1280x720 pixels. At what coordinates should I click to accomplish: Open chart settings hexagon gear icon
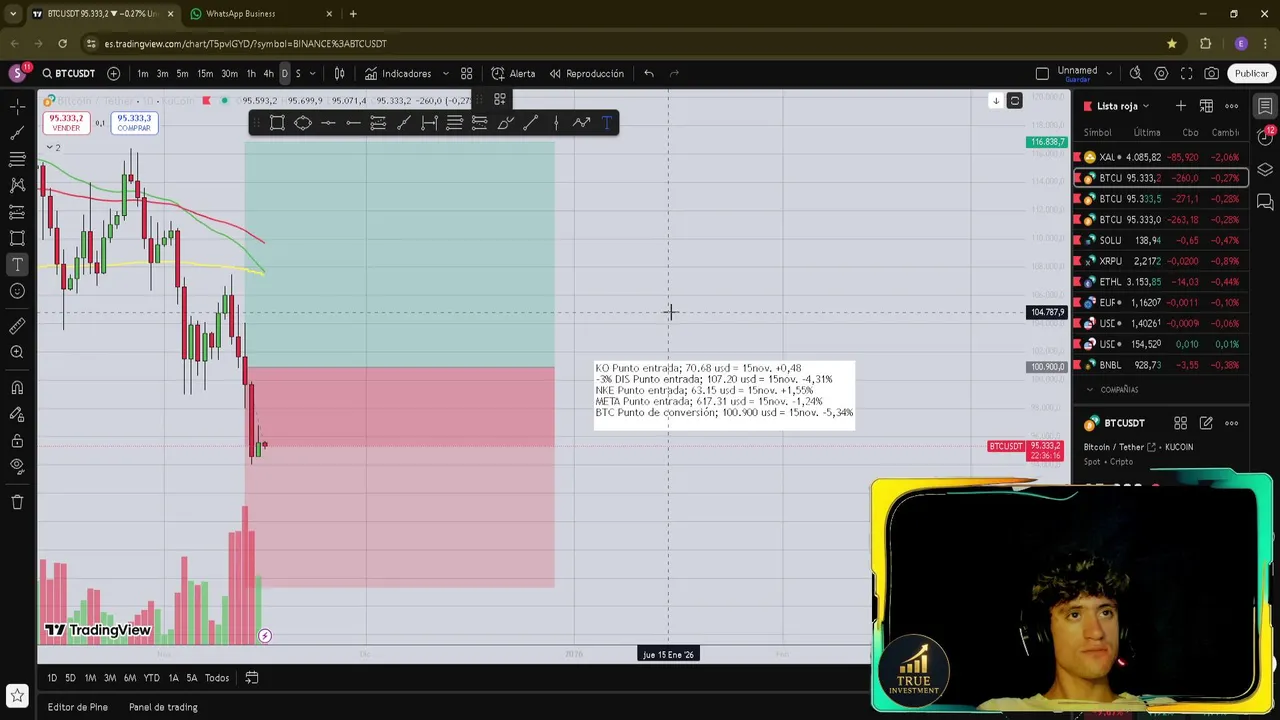click(1161, 73)
